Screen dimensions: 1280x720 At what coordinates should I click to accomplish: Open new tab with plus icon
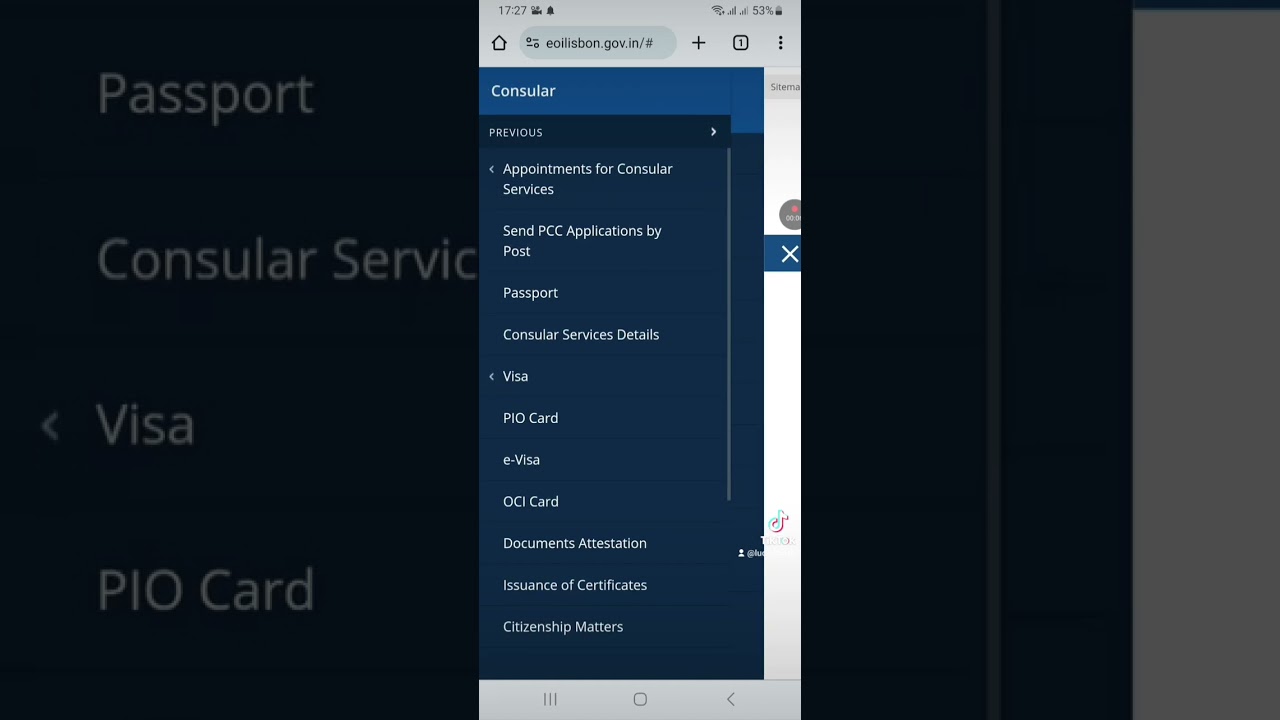[698, 43]
